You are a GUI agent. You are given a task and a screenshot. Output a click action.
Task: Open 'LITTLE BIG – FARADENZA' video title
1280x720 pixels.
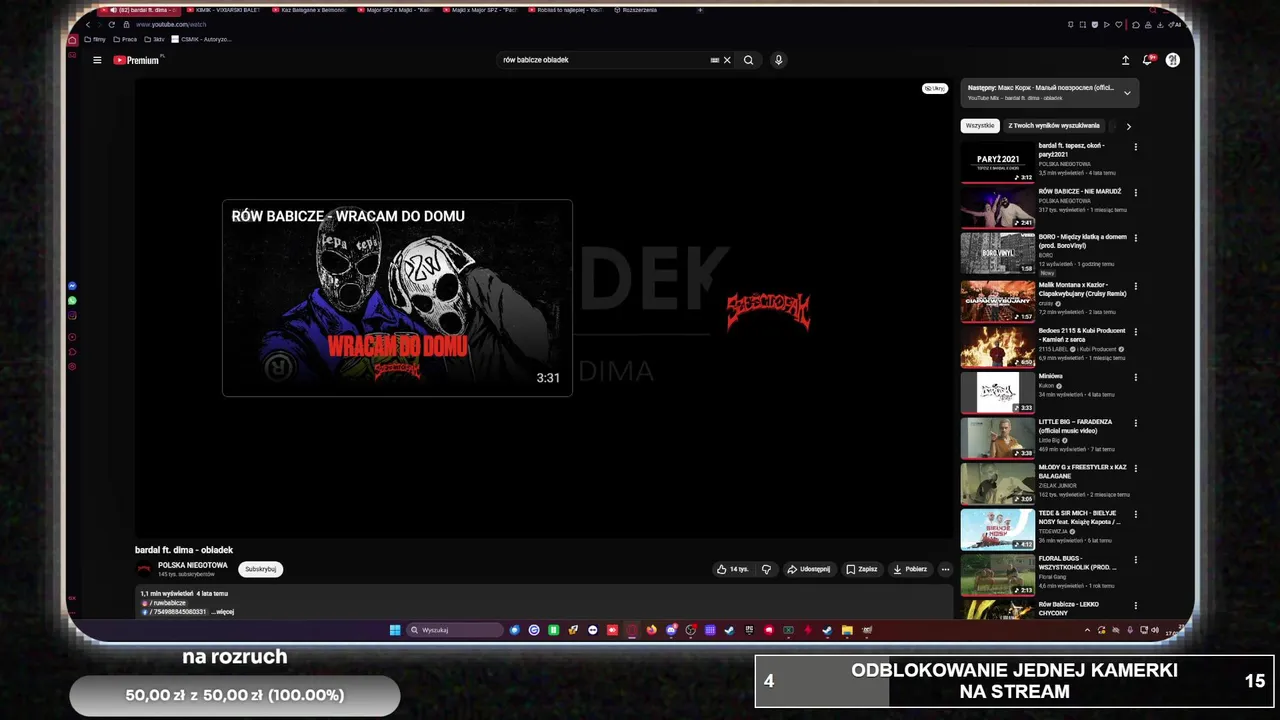click(x=1075, y=426)
